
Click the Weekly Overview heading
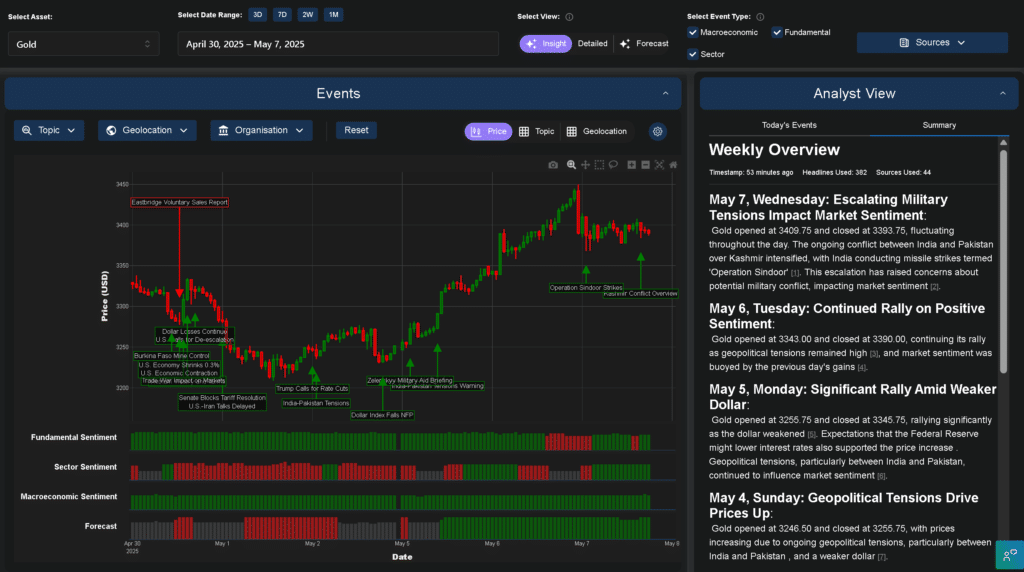pyautogui.click(x=774, y=150)
